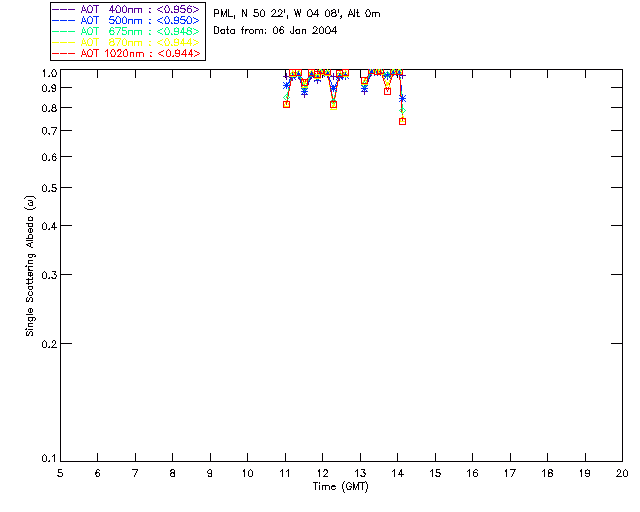Click the 0.5 tick label on y-axis
The width and height of the screenshot is (640, 512).
point(46,188)
